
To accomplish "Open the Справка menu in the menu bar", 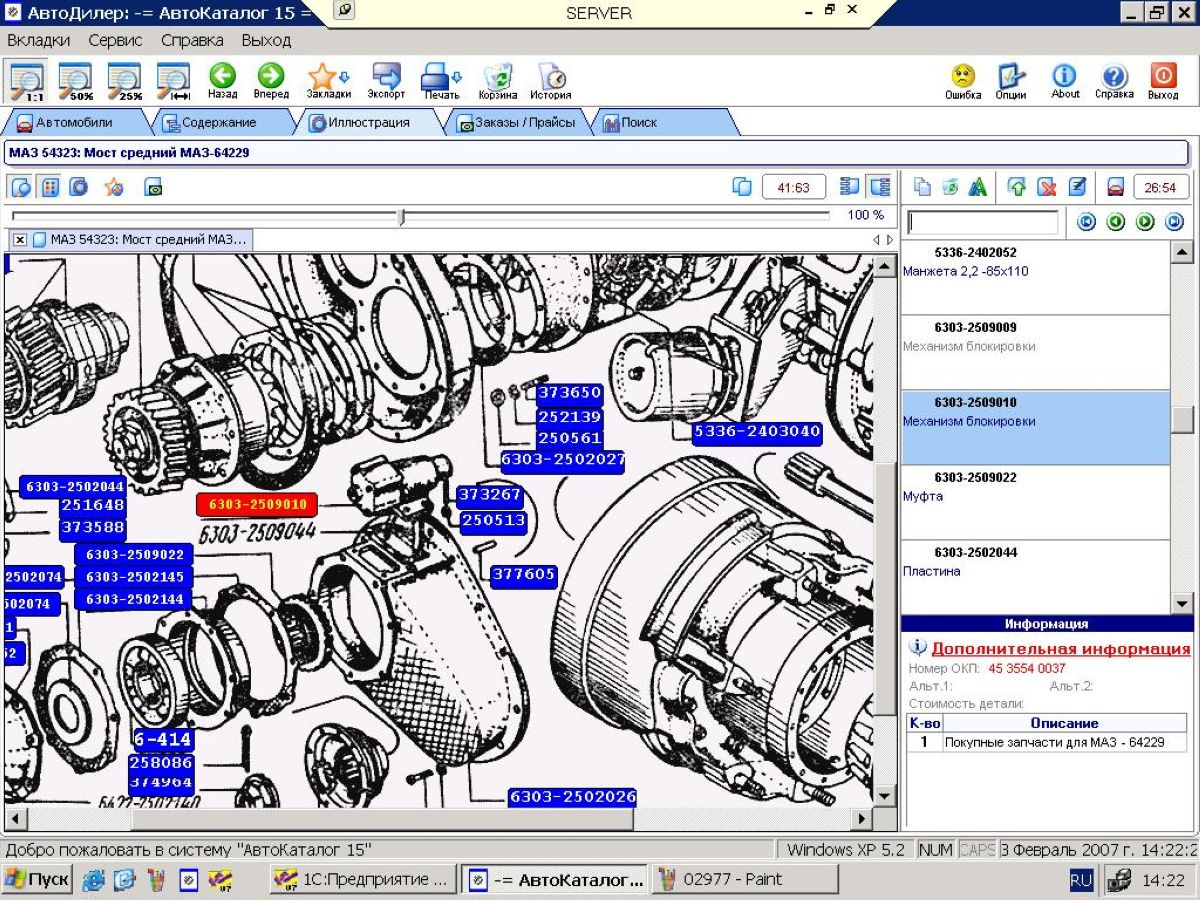I will (192, 41).
